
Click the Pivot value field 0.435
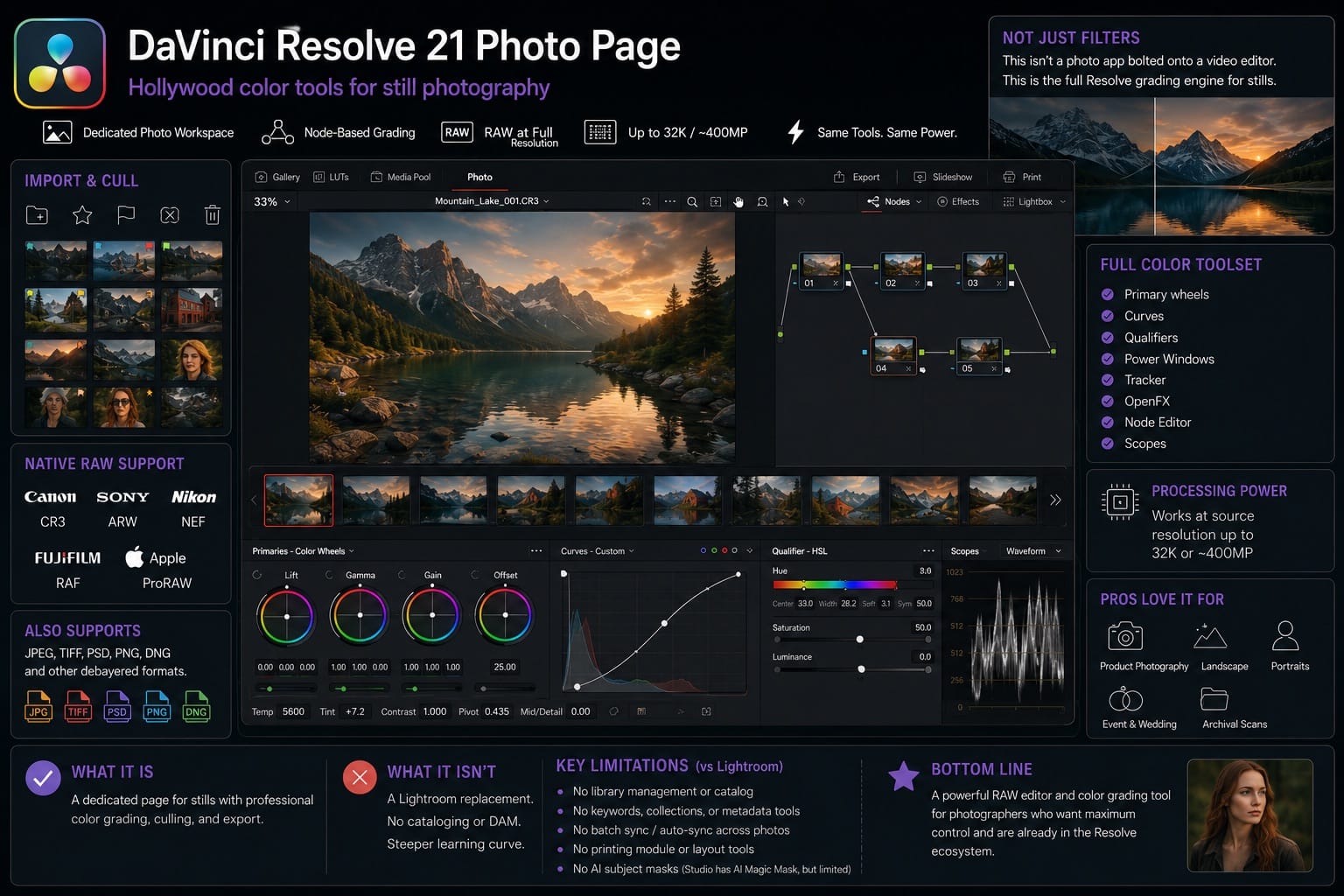pyautogui.click(x=497, y=711)
